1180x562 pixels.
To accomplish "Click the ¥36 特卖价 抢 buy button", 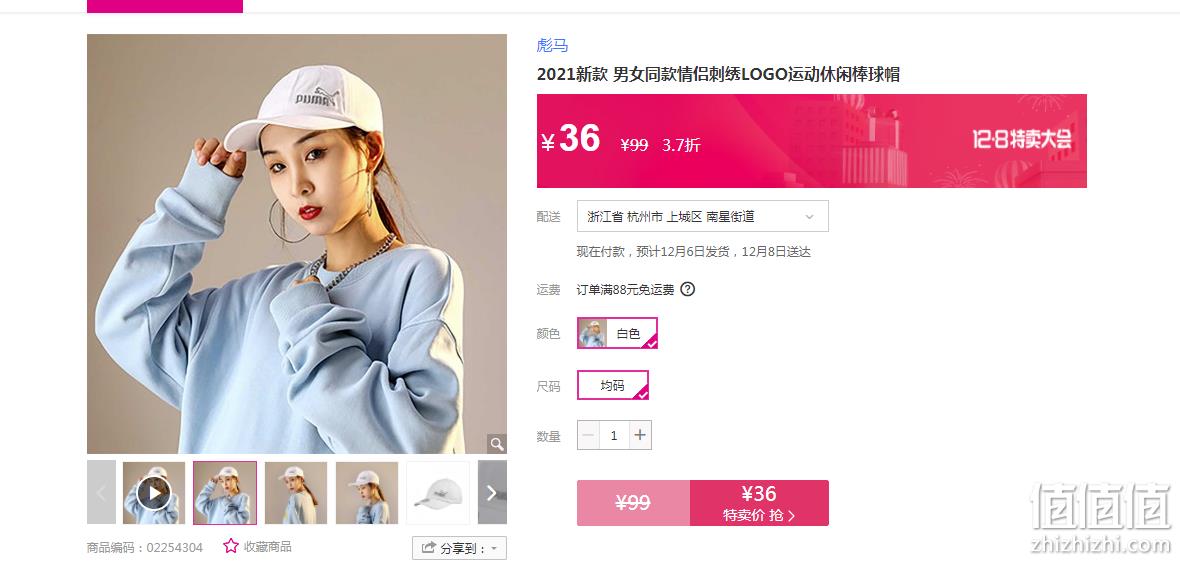I will 759,503.
